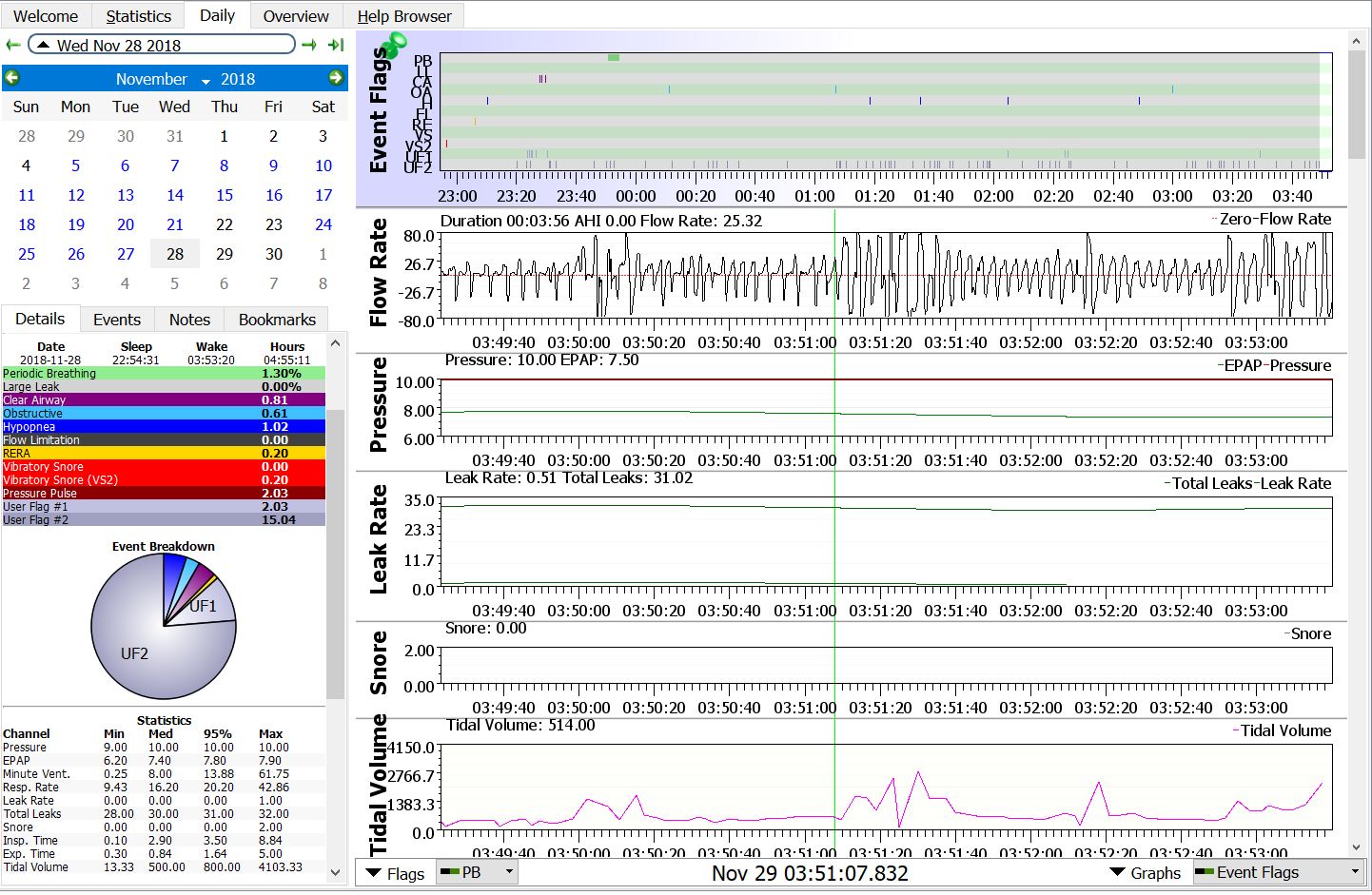Viewport: 1372px width, 895px height.
Task: Open the November month dropdown
Action: click(x=162, y=79)
